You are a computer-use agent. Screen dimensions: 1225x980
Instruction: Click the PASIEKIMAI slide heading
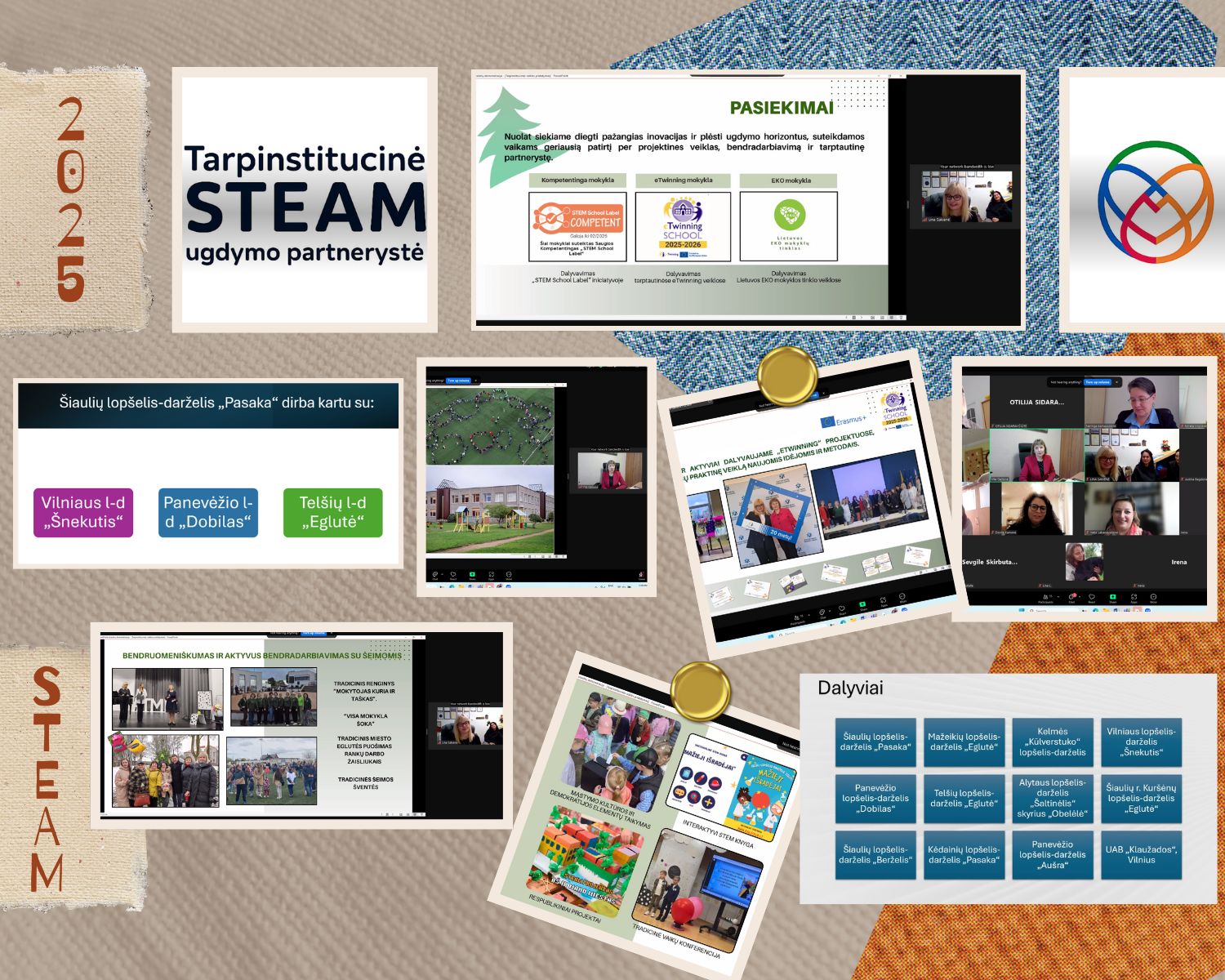pyautogui.click(x=782, y=108)
